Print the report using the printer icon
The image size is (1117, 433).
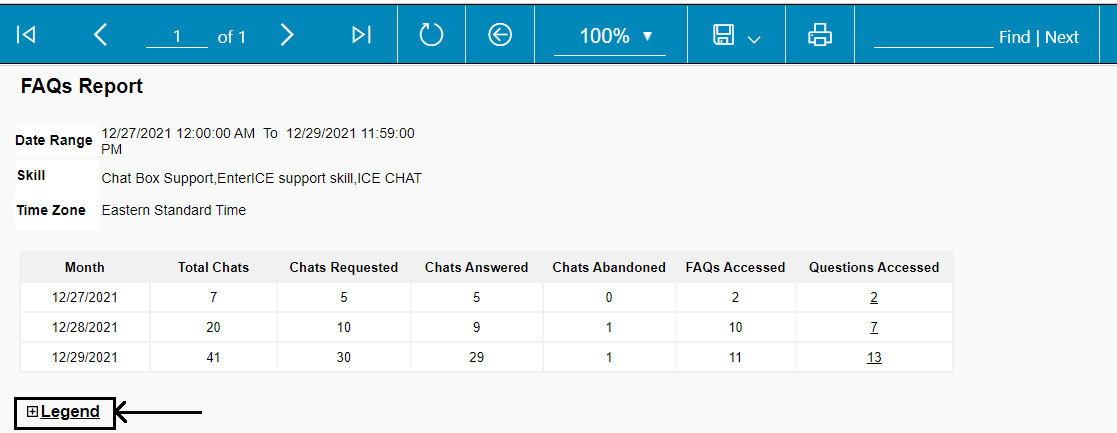[x=820, y=35]
